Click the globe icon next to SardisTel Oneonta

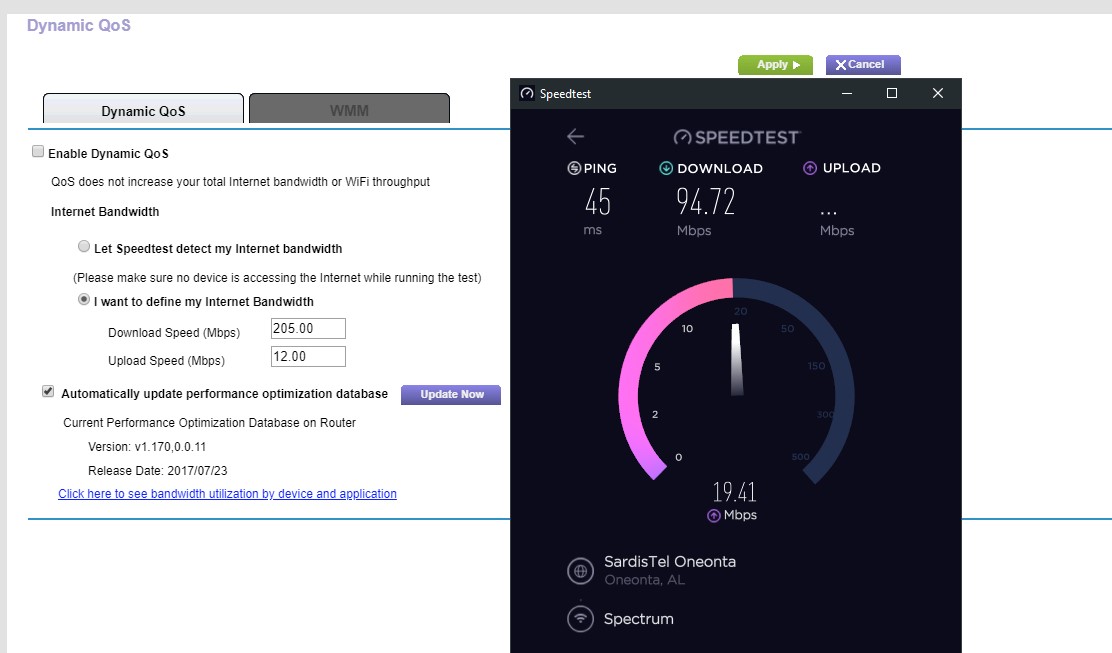tap(580, 570)
